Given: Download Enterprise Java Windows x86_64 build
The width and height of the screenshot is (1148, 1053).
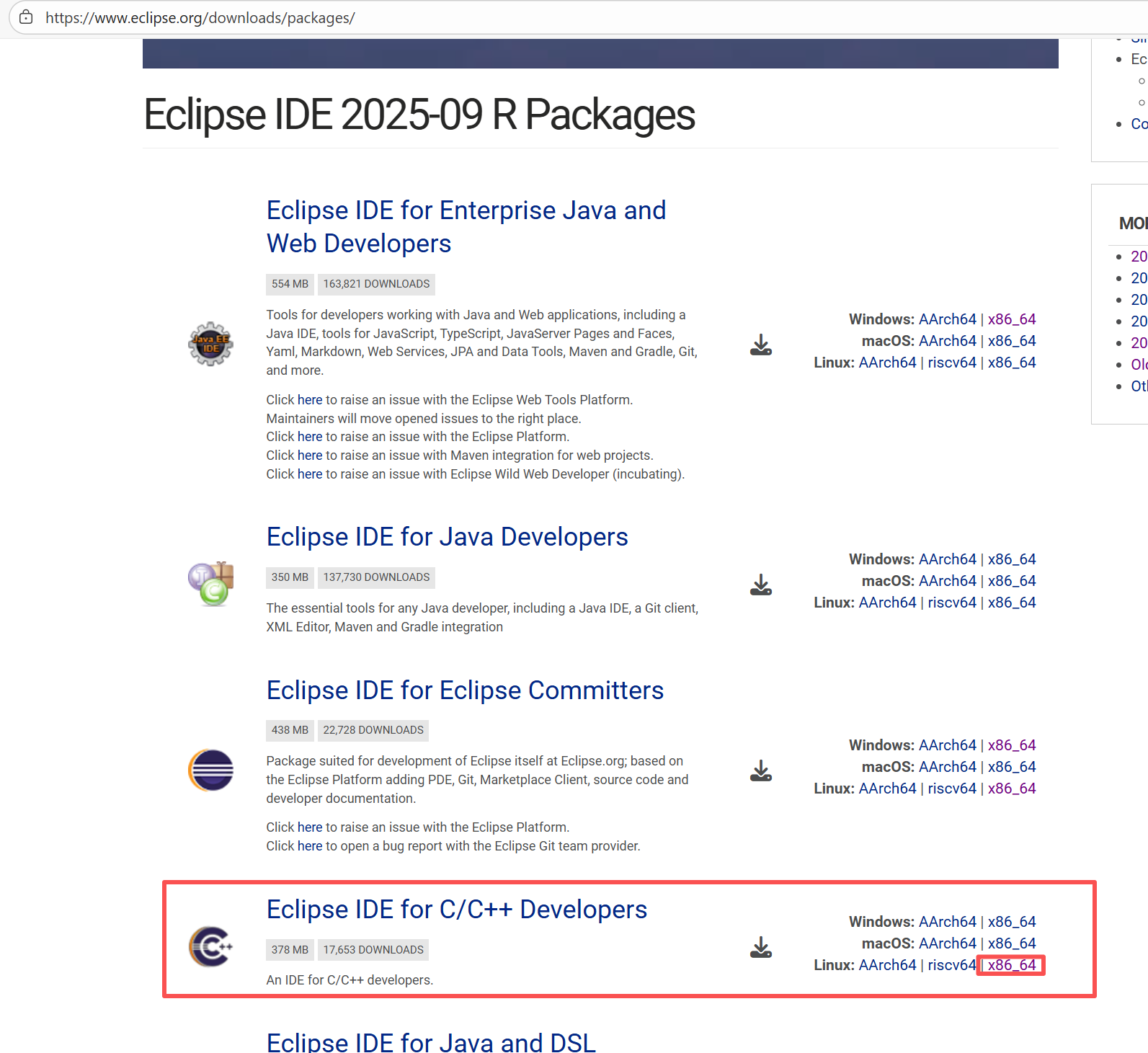Looking at the screenshot, I should coord(1012,319).
